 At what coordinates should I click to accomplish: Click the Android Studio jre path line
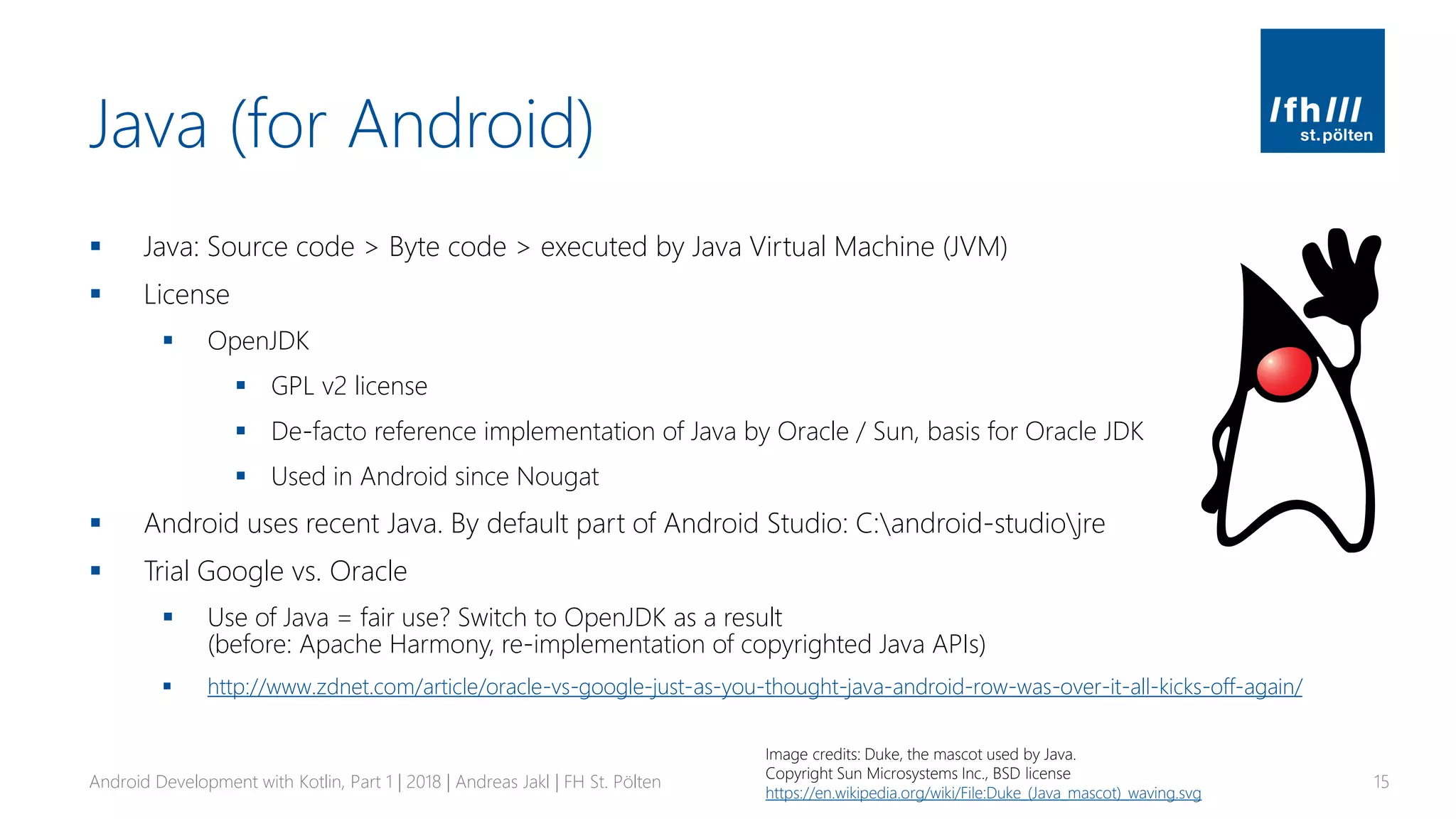[x=624, y=524]
